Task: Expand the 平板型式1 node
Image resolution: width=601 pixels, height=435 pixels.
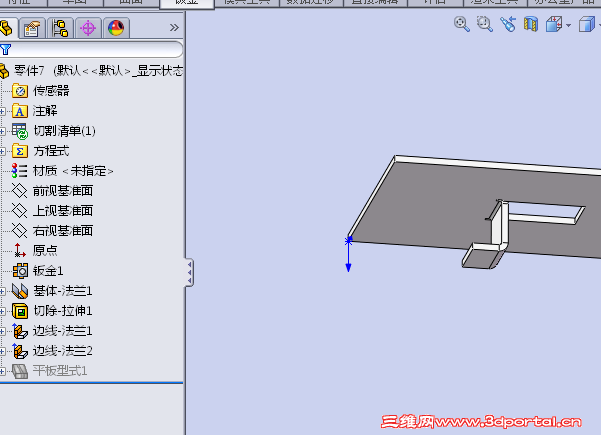Action: pos(2,371)
